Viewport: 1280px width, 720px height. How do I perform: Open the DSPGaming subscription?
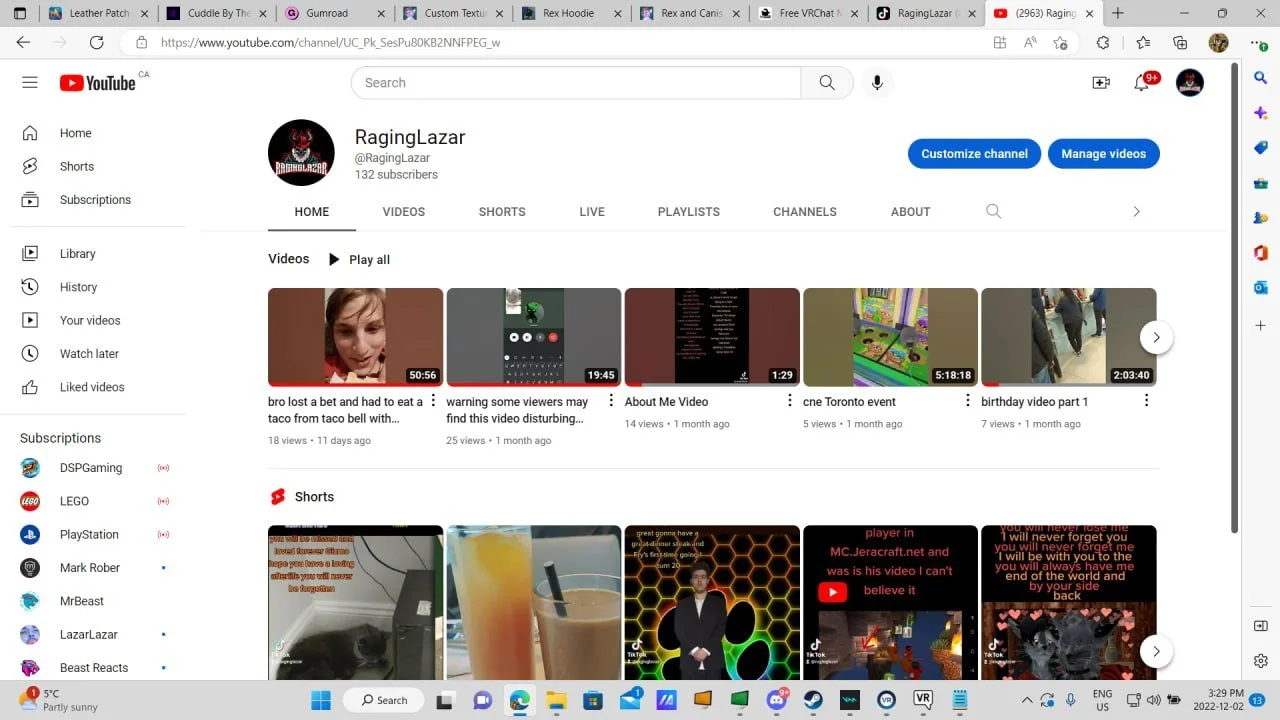93,468
